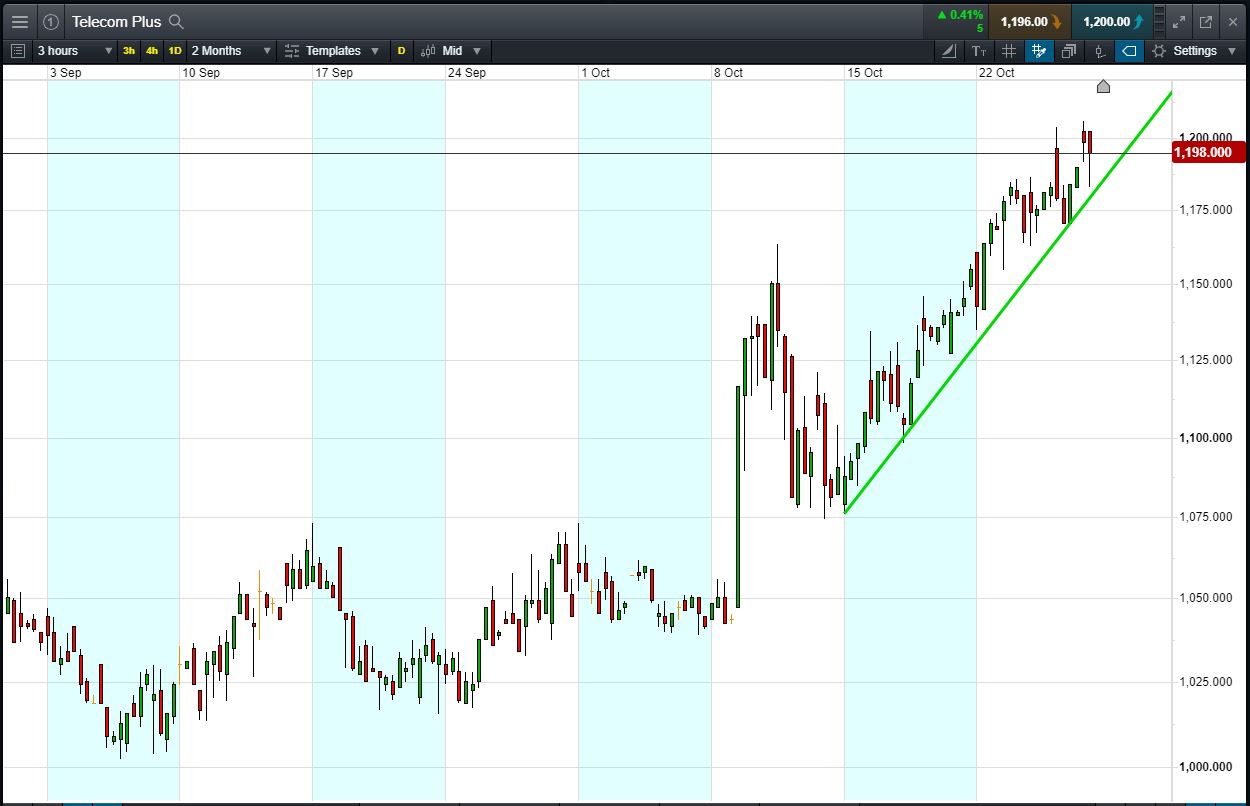Select the 1D interval shortcut
This screenshot has width=1250, height=806.
tap(175, 51)
